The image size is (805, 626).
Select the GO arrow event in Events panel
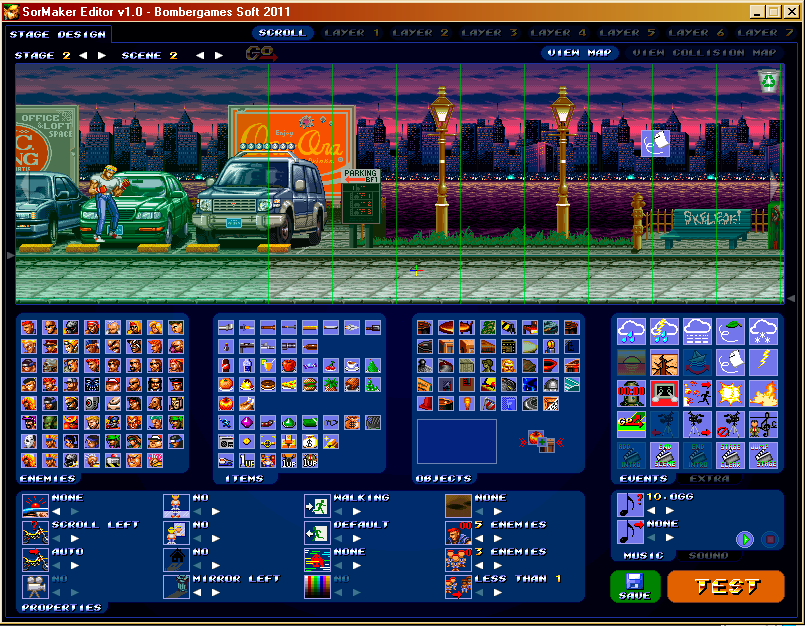pos(631,424)
